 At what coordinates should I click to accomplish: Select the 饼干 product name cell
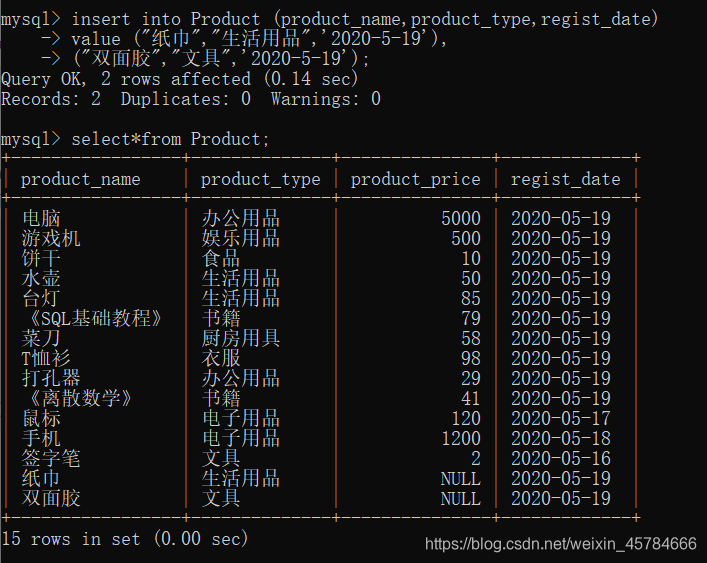click(x=41, y=258)
